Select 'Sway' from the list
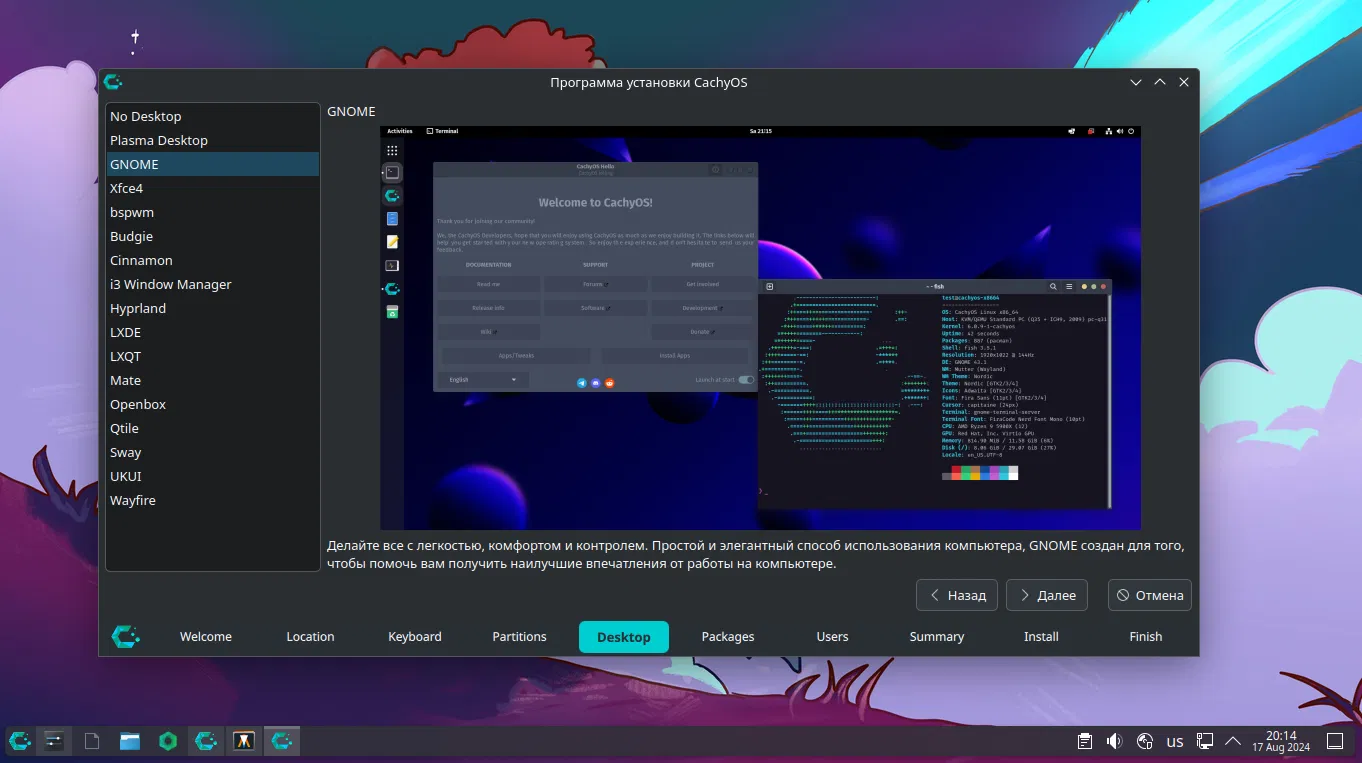 213,452
